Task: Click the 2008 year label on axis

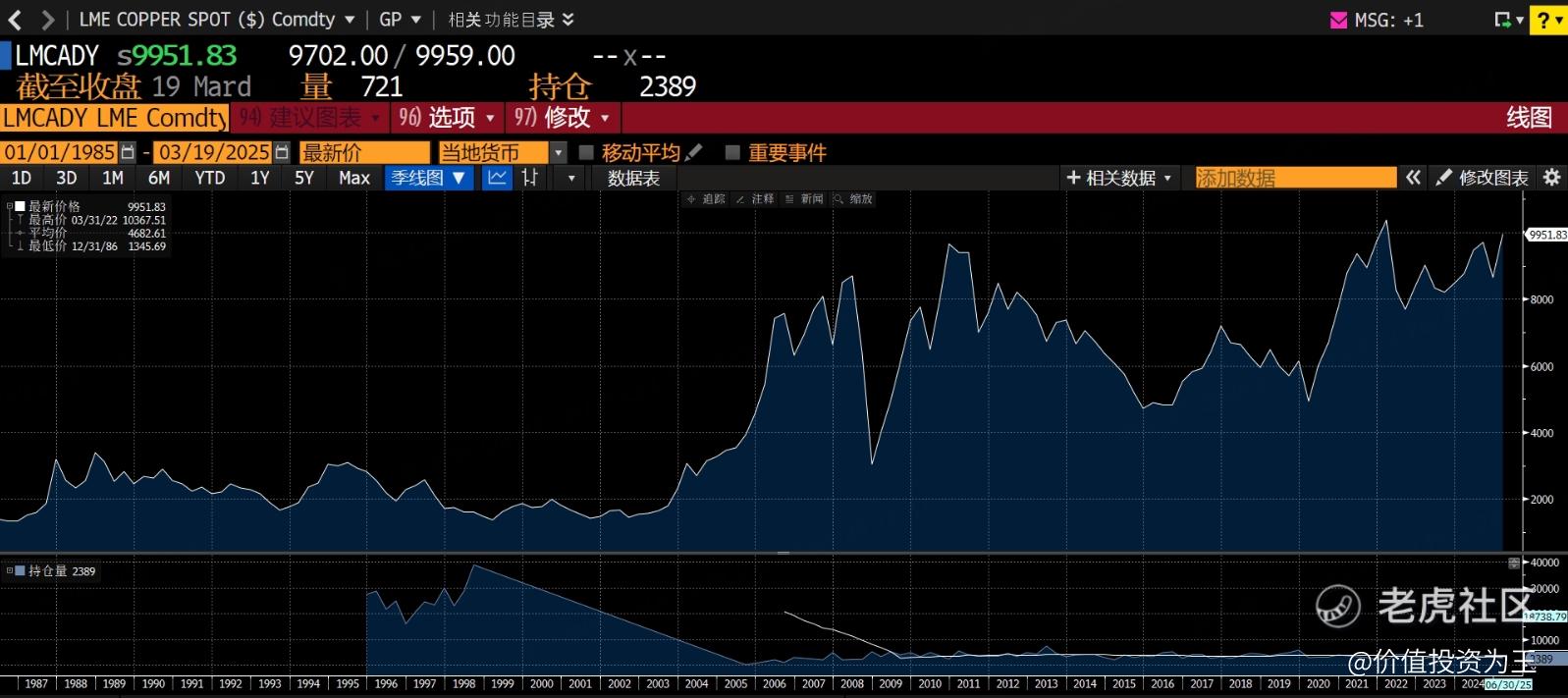Action: (x=852, y=683)
